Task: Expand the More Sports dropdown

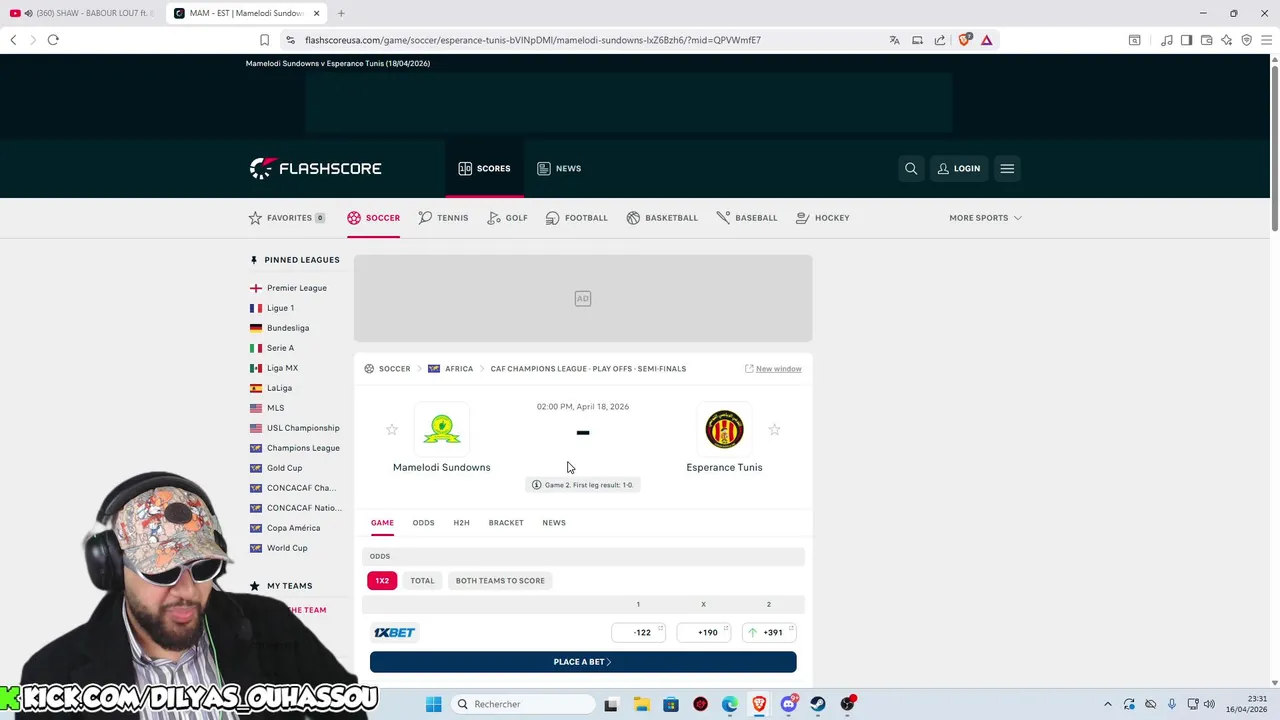Action: coord(985,218)
